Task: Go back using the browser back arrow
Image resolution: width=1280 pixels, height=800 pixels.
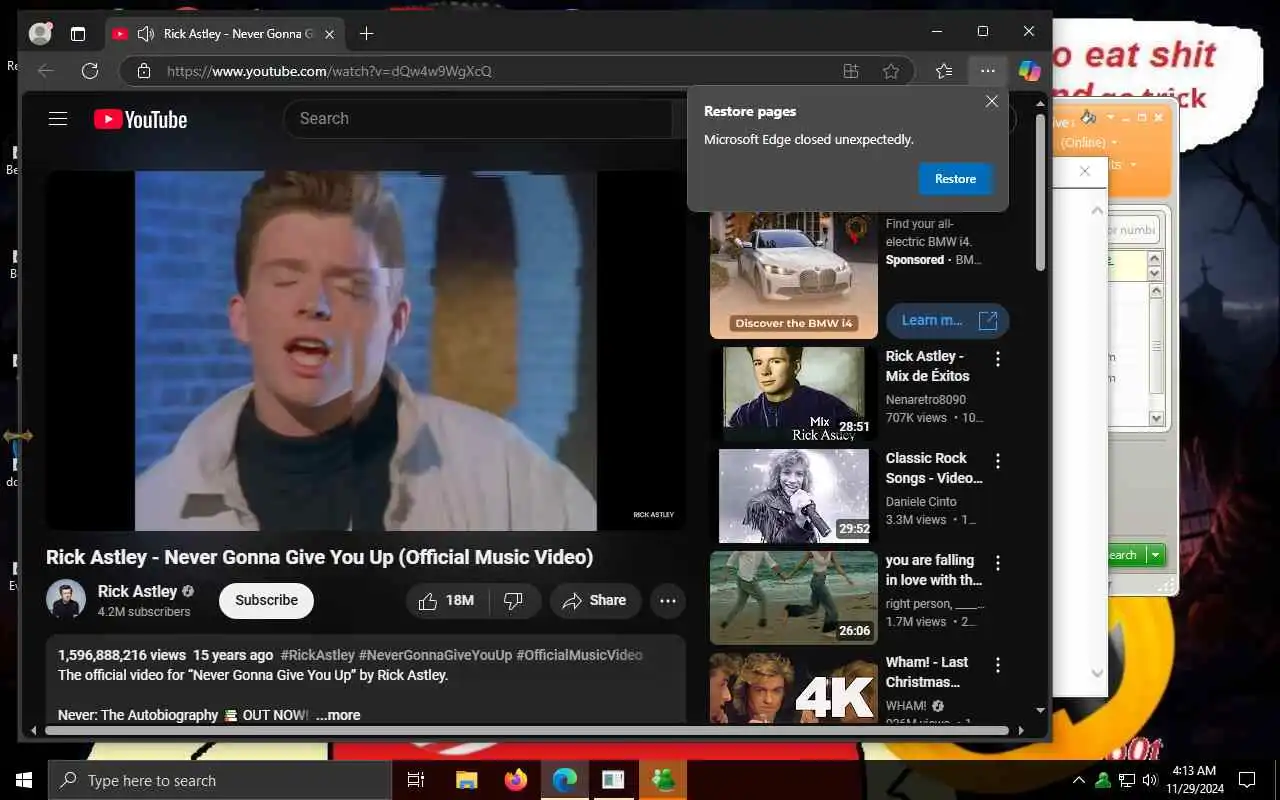Action: coord(45,71)
